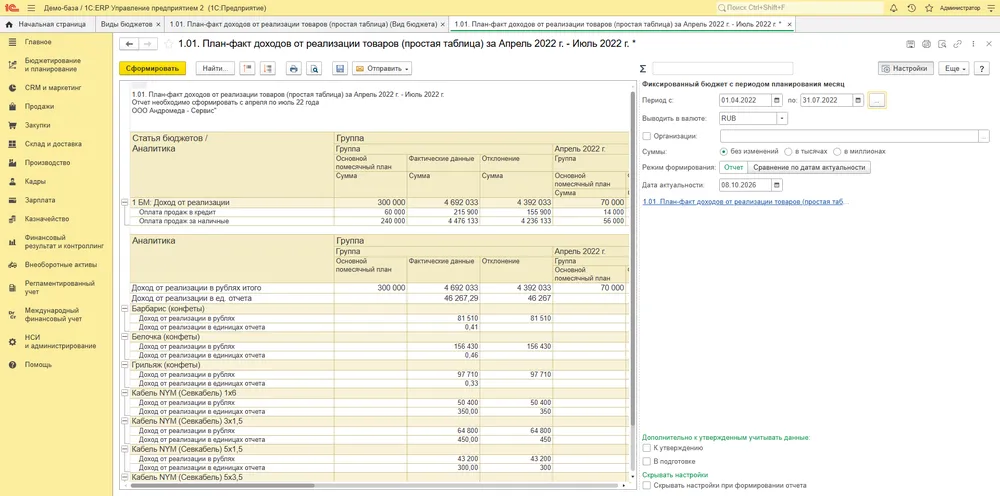The height and width of the screenshot is (496, 1000).
Task: Select sums 'в миллионах' radio
Action: [838, 152]
